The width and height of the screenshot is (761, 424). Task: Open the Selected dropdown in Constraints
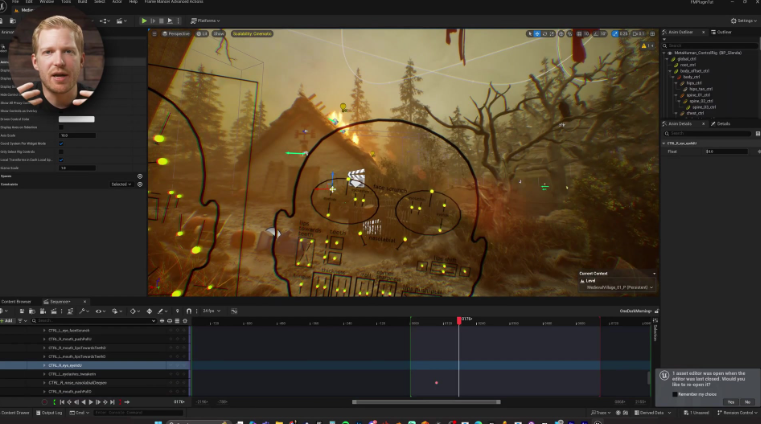121,184
